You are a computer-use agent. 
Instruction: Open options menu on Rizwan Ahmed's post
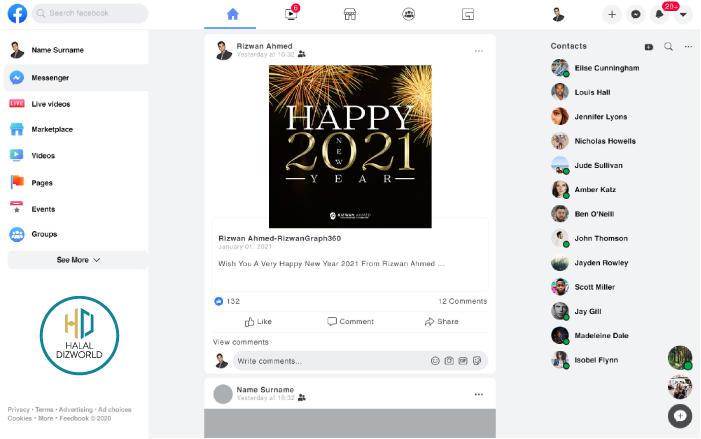pyautogui.click(x=479, y=50)
